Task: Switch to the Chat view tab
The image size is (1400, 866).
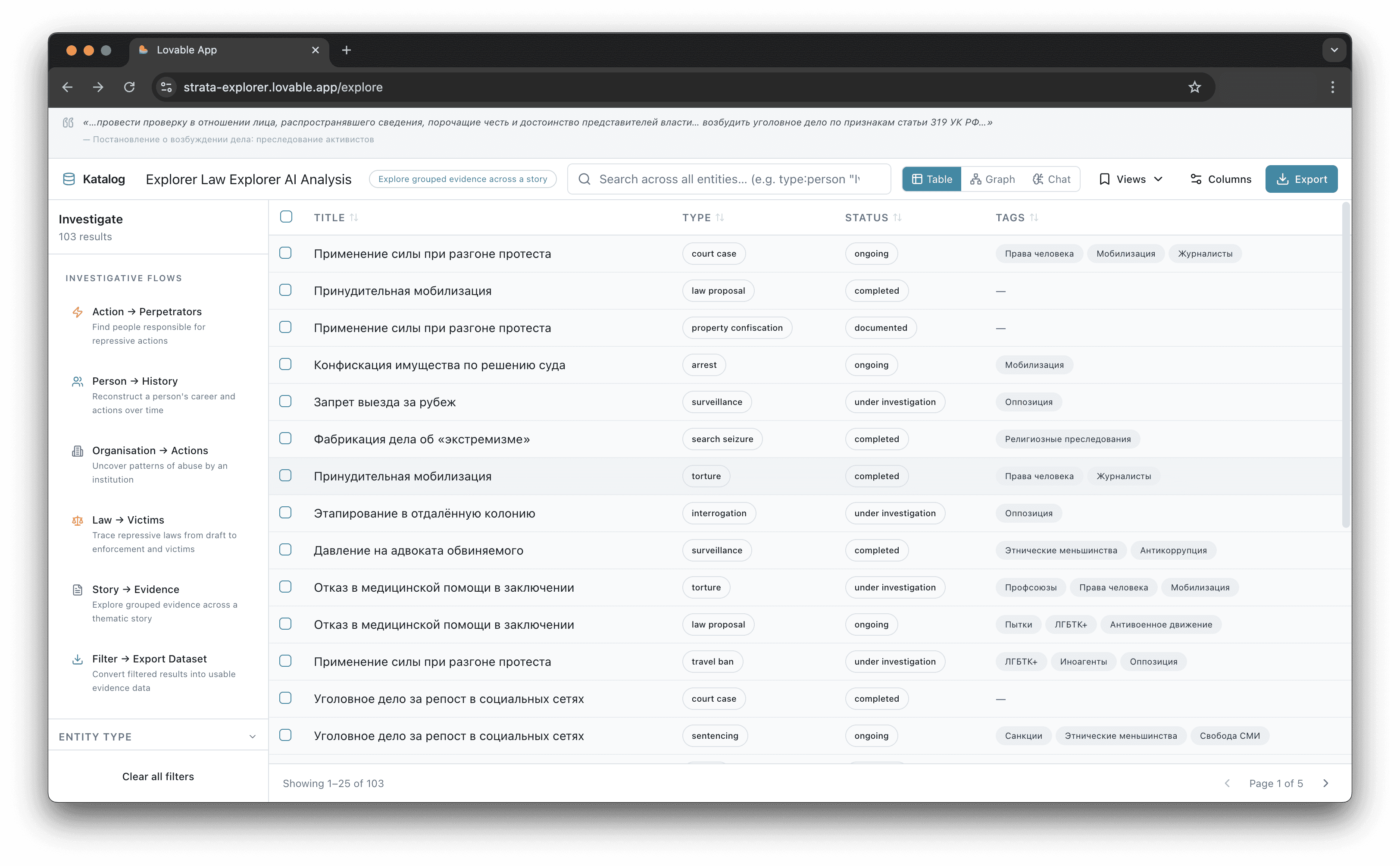Action: pos(1051,179)
